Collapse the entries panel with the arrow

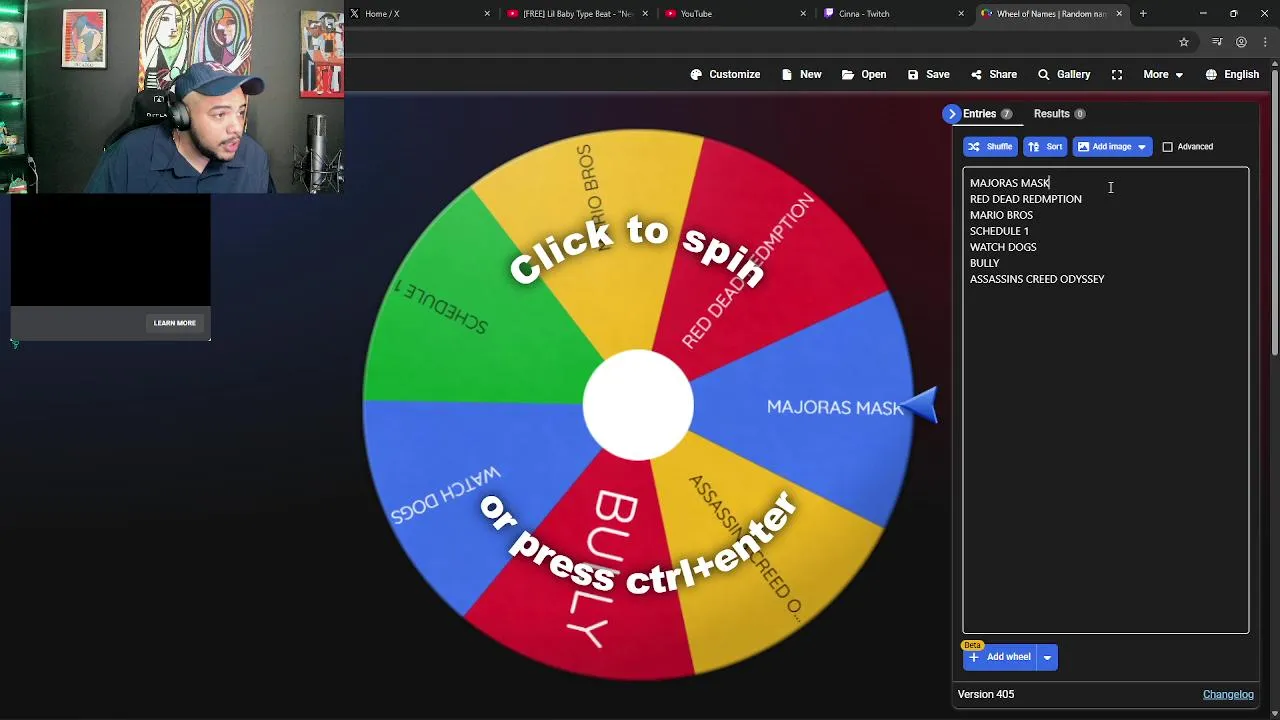(952, 114)
